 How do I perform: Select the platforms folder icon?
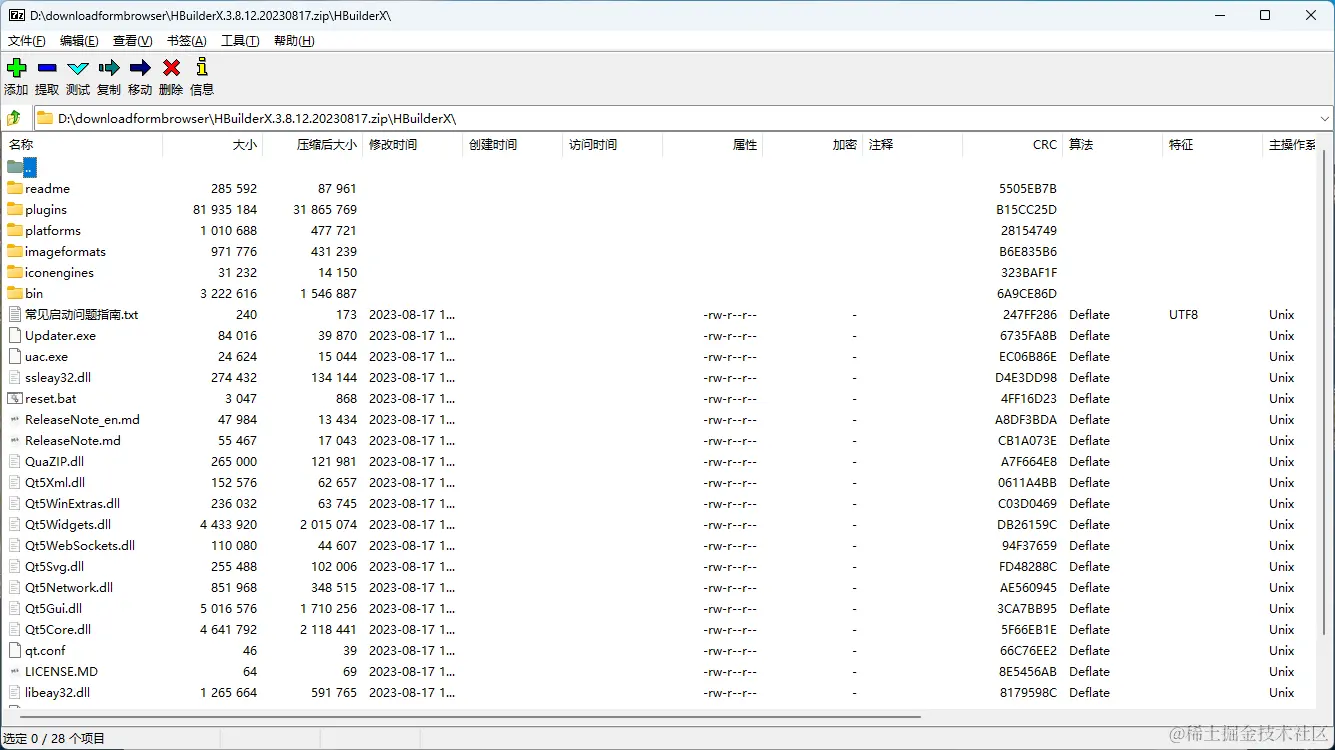[x=15, y=230]
